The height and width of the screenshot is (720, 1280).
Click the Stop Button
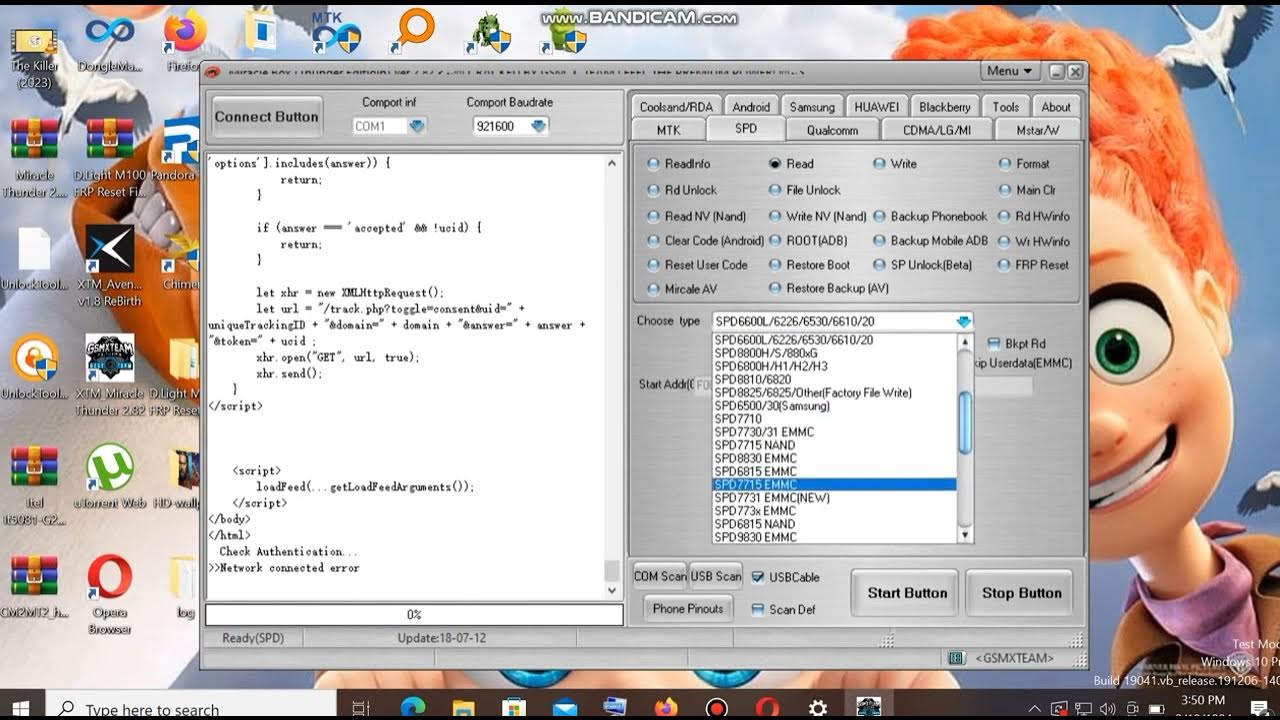(x=1021, y=593)
